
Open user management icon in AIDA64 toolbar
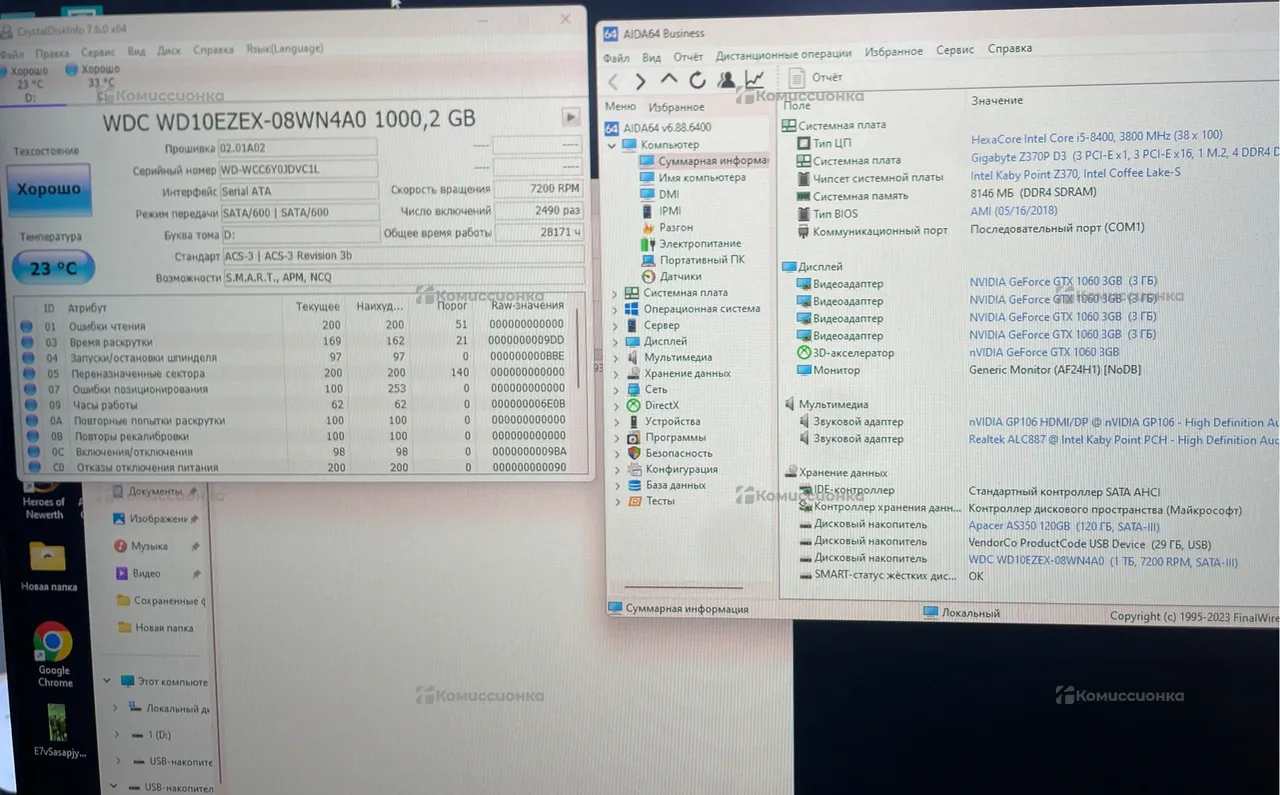coord(726,80)
